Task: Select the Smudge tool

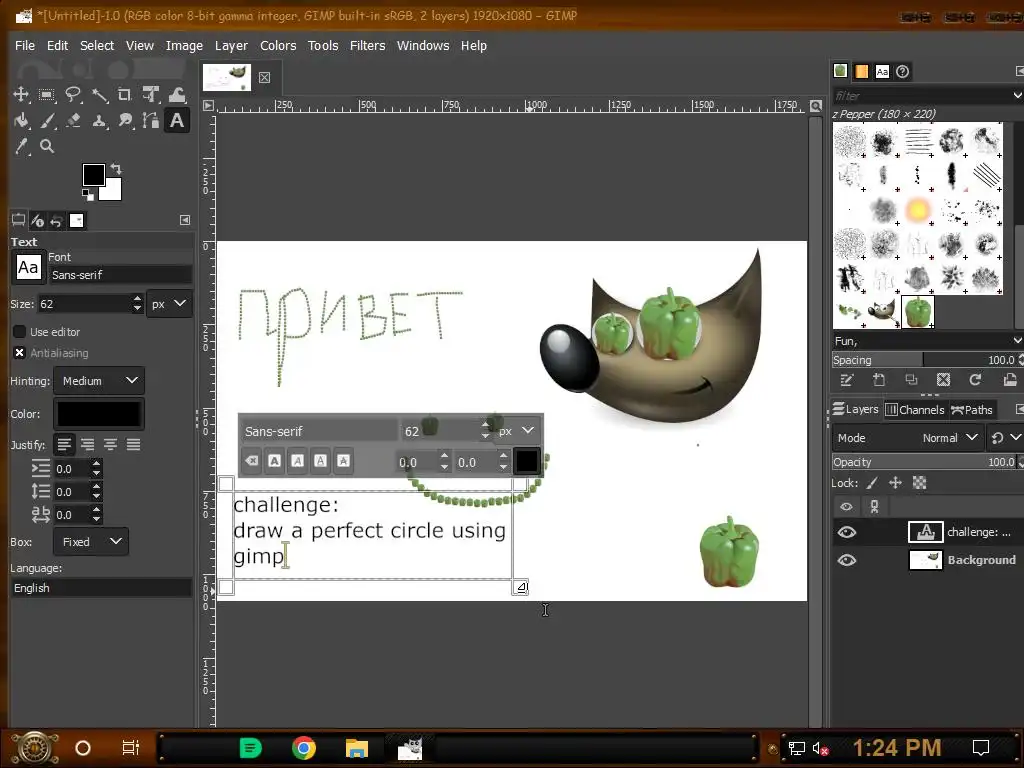Action: coord(125,121)
